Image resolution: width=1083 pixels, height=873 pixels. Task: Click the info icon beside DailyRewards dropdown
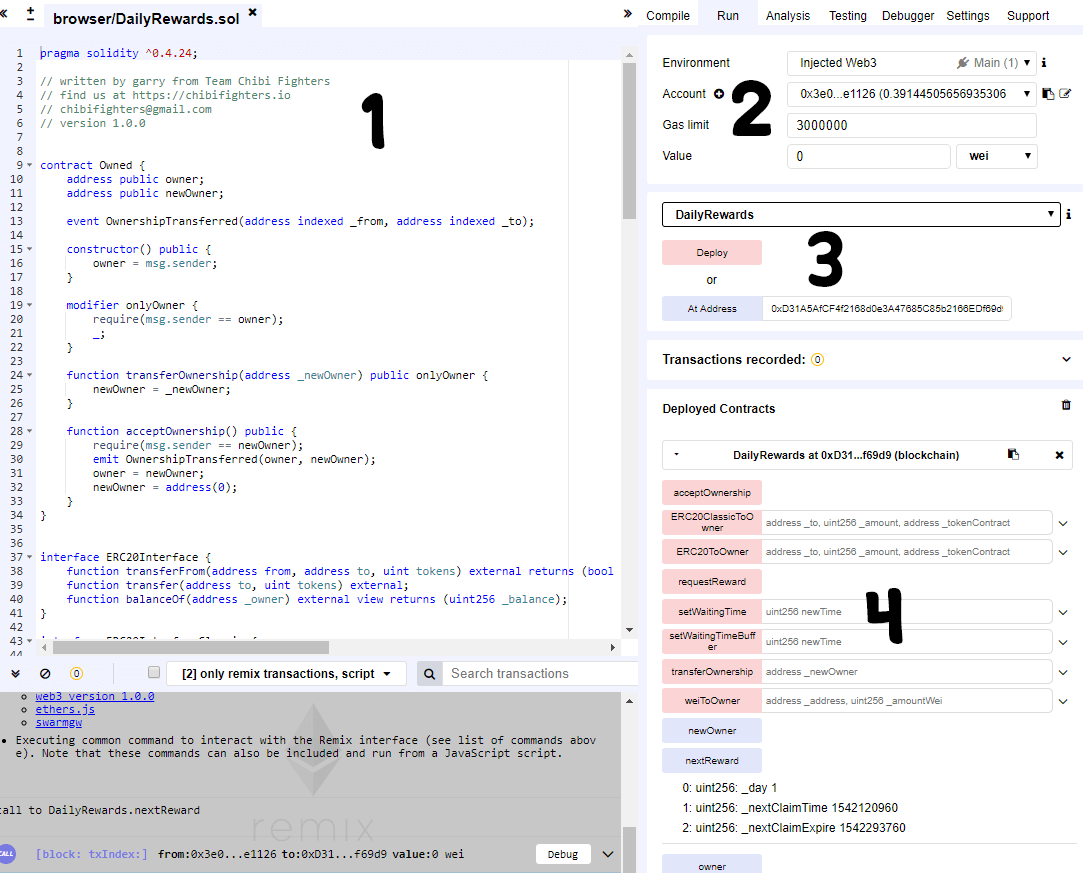tap(1068, 214)
